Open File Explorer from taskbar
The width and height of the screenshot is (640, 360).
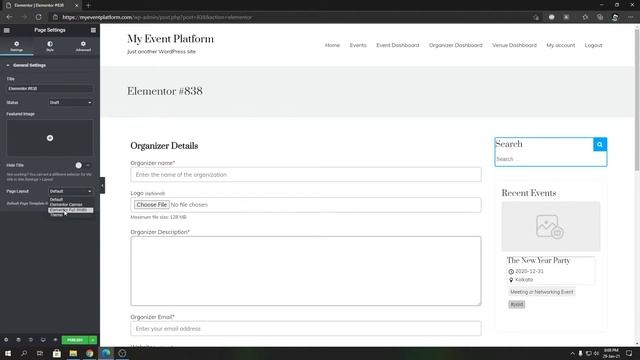pos(73,353)
